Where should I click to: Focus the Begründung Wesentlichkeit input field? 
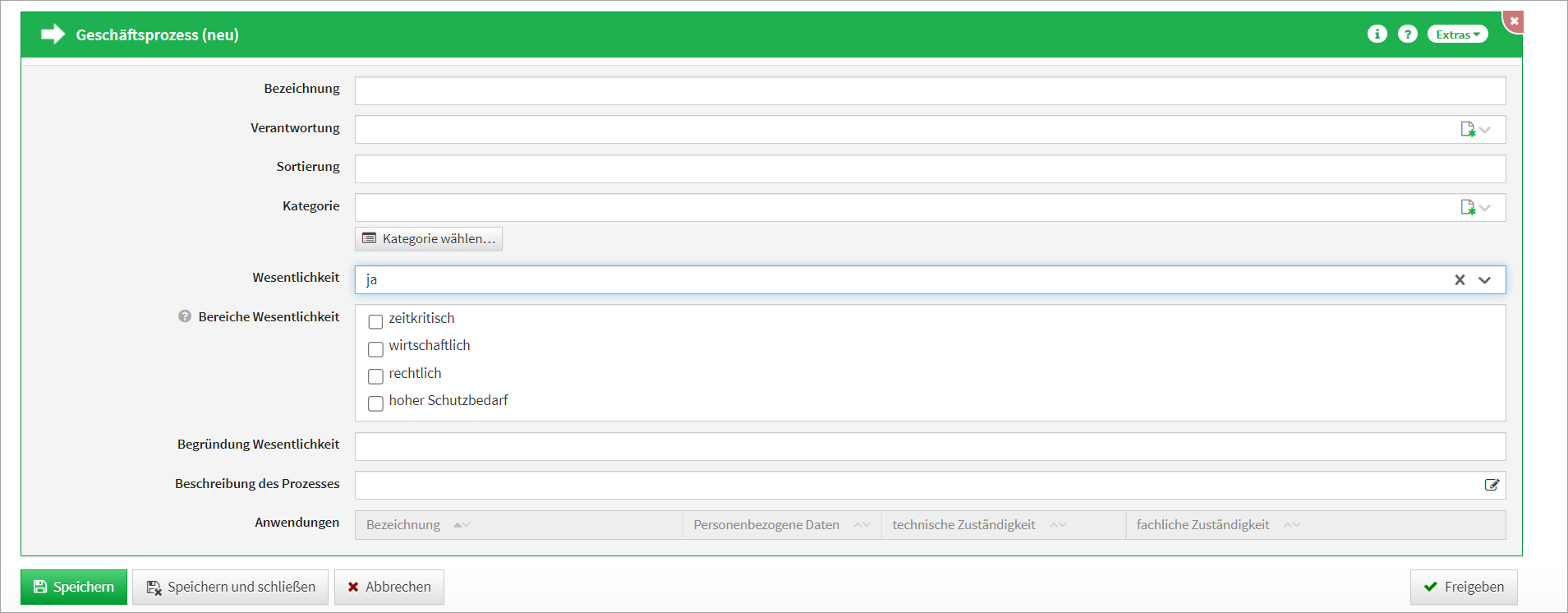coord(930,446)
